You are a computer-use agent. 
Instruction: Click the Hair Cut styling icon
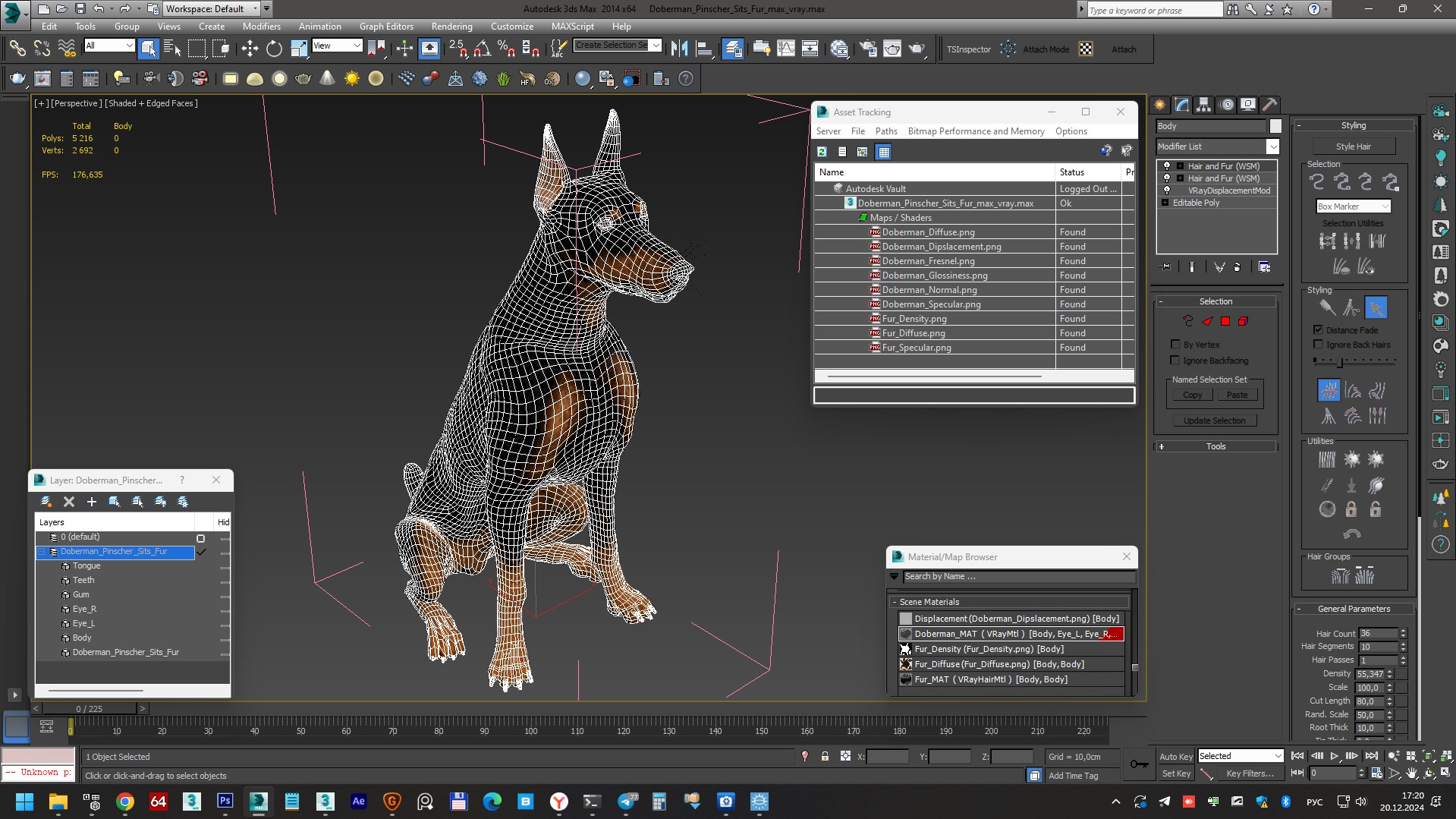(x=1351, y=307)
